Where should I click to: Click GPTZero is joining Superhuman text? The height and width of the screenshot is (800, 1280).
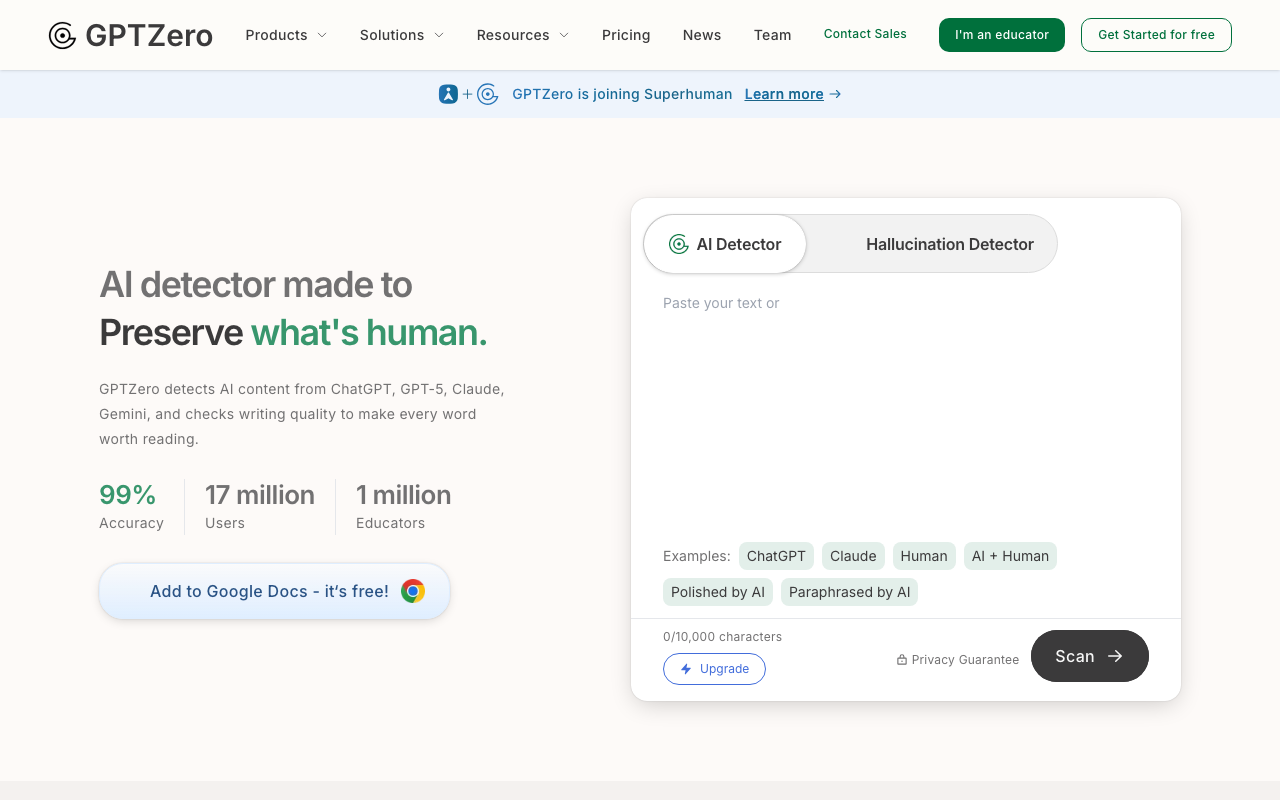tap(622, 94)
